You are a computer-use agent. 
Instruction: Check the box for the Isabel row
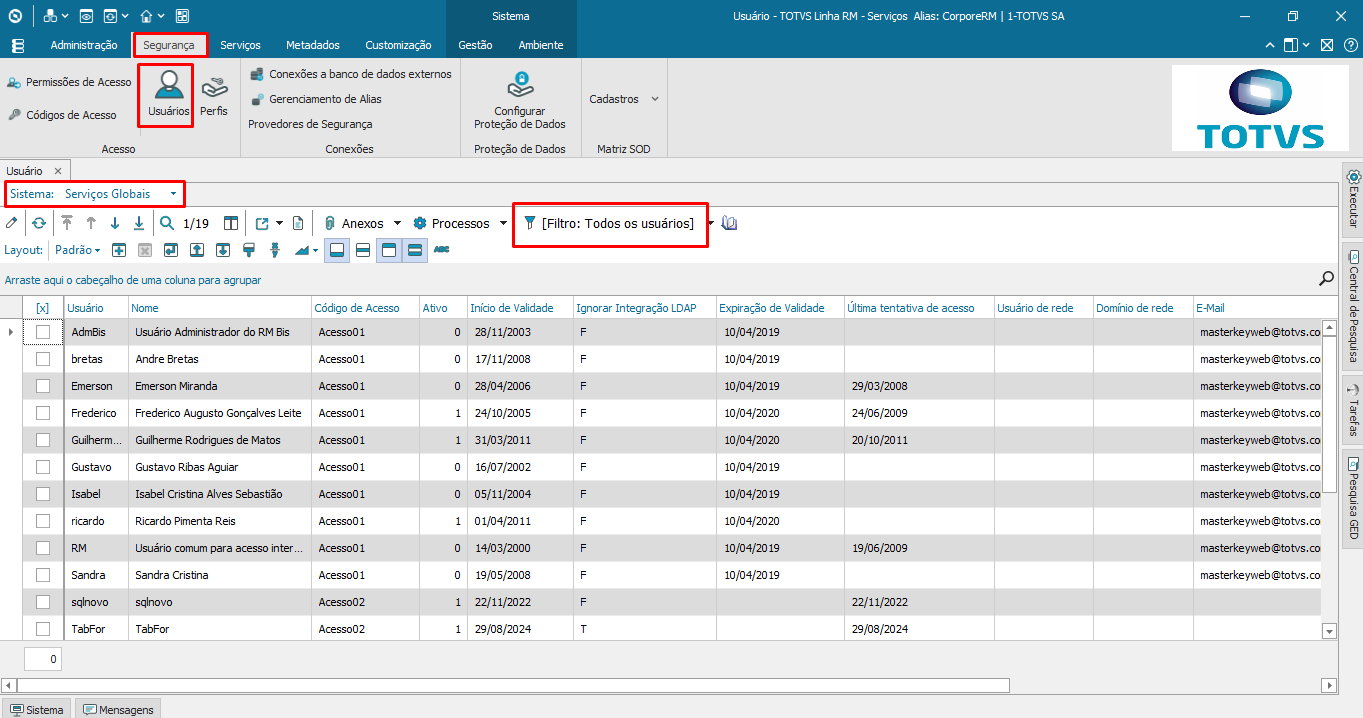(x=43, y=493)
